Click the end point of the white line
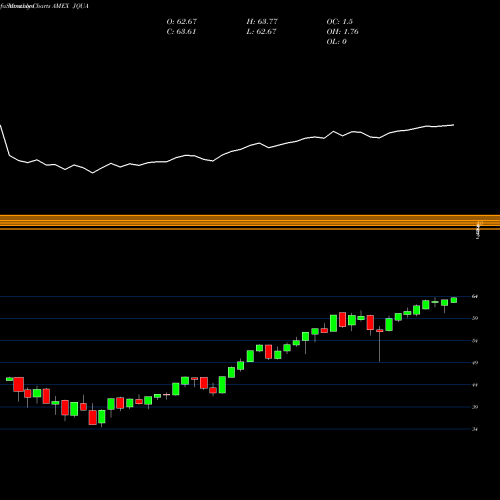 [x=454, y=125]
